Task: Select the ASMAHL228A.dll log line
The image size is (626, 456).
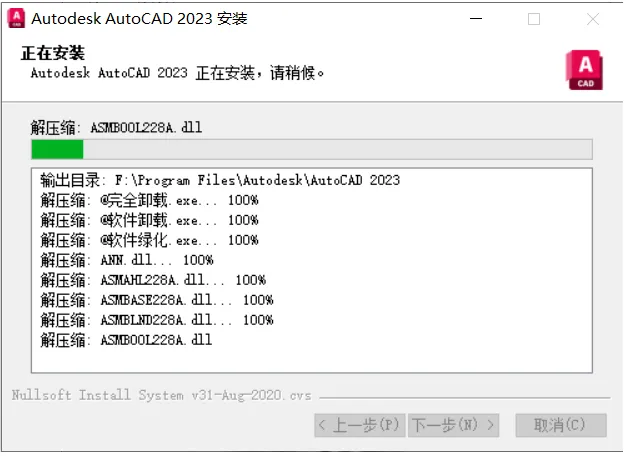Action: pos(153,280)
